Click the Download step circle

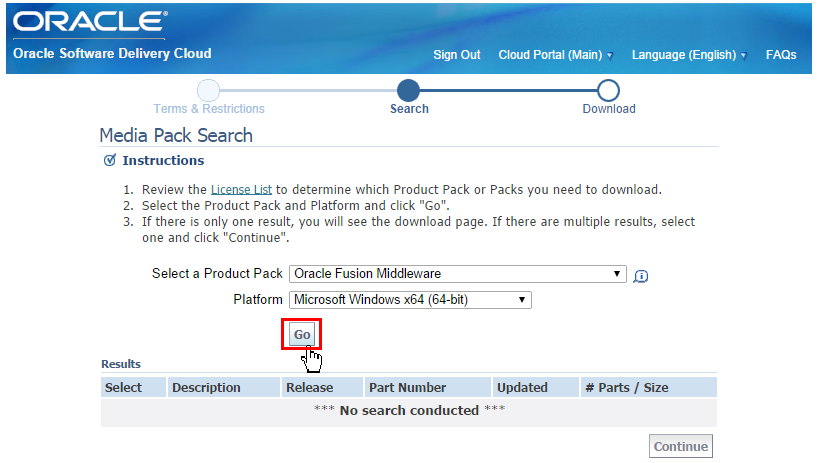pos(608,90)
